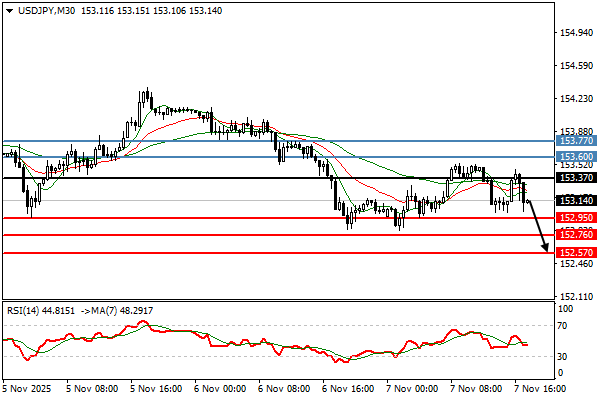Click the black downward forecast arrow
600x400 pixels.
point(539,227)
